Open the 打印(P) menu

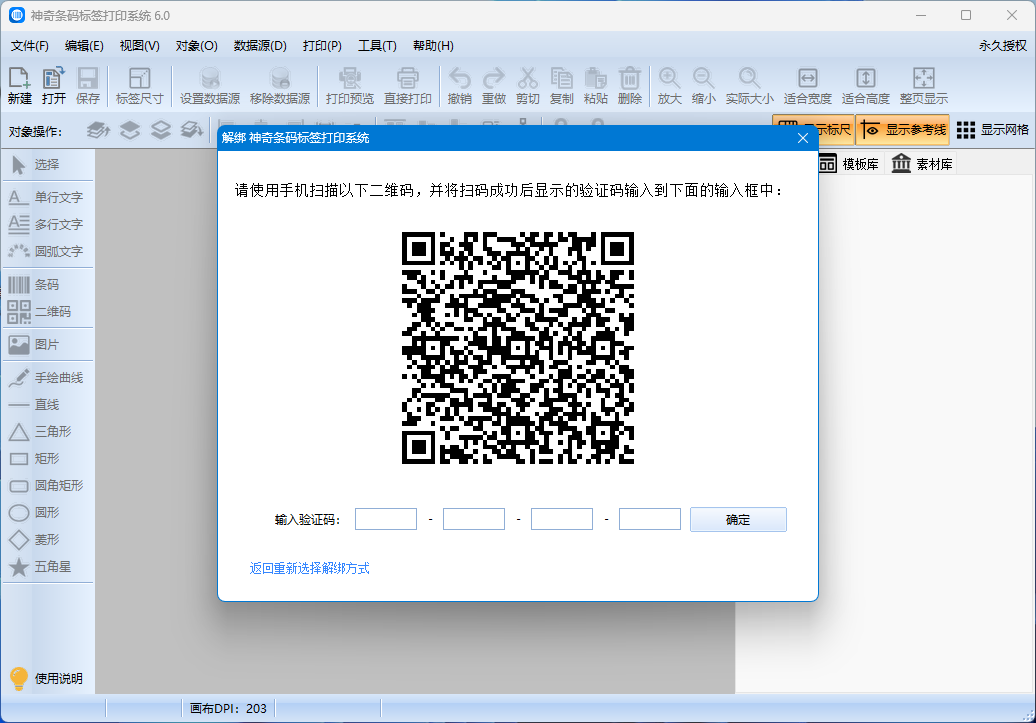point(322,46)
